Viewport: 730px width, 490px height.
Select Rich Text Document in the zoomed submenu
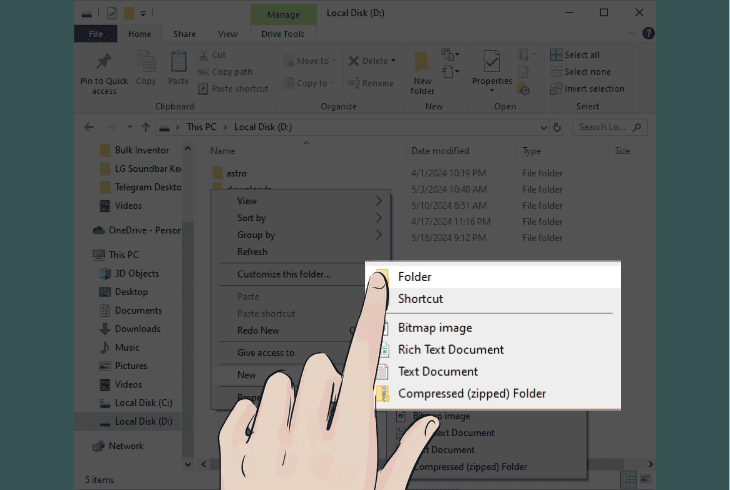point(493,350)
